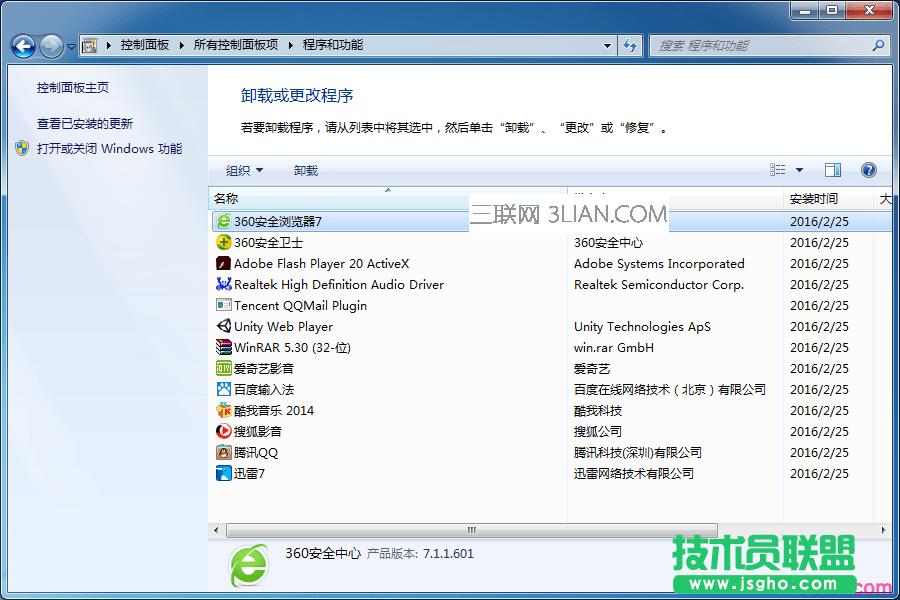900x600 pixels.
Task: Click the 迅雷7 icon
Action: pyautogui.click(x=223, y=473)
